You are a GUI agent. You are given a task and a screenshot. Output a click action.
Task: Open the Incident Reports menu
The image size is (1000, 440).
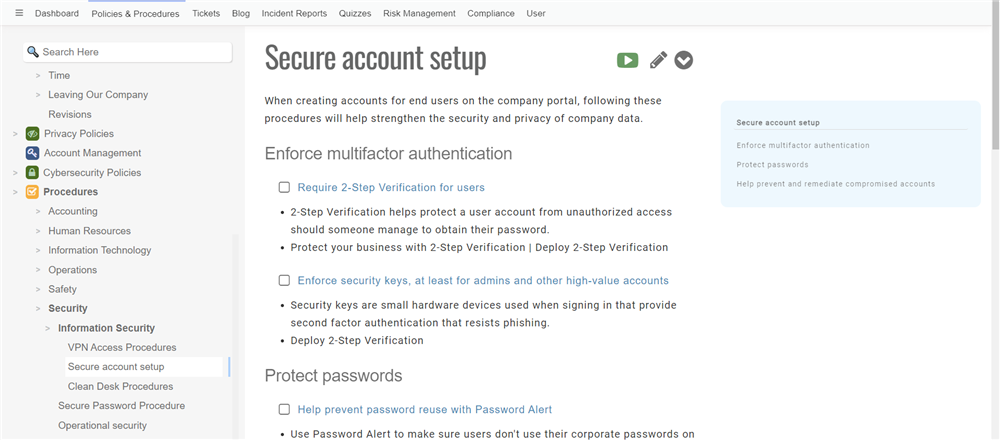coord(294,14)
